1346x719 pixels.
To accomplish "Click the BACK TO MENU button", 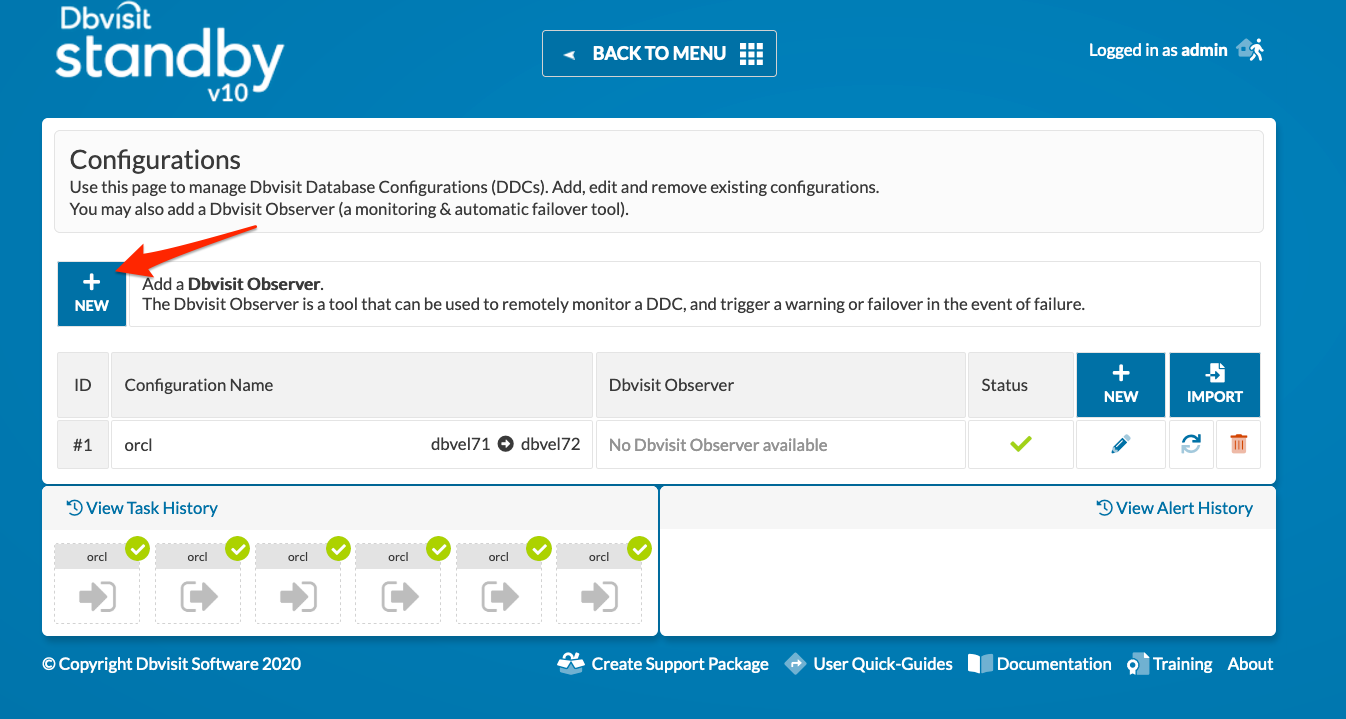I will (x=659, y=53).
